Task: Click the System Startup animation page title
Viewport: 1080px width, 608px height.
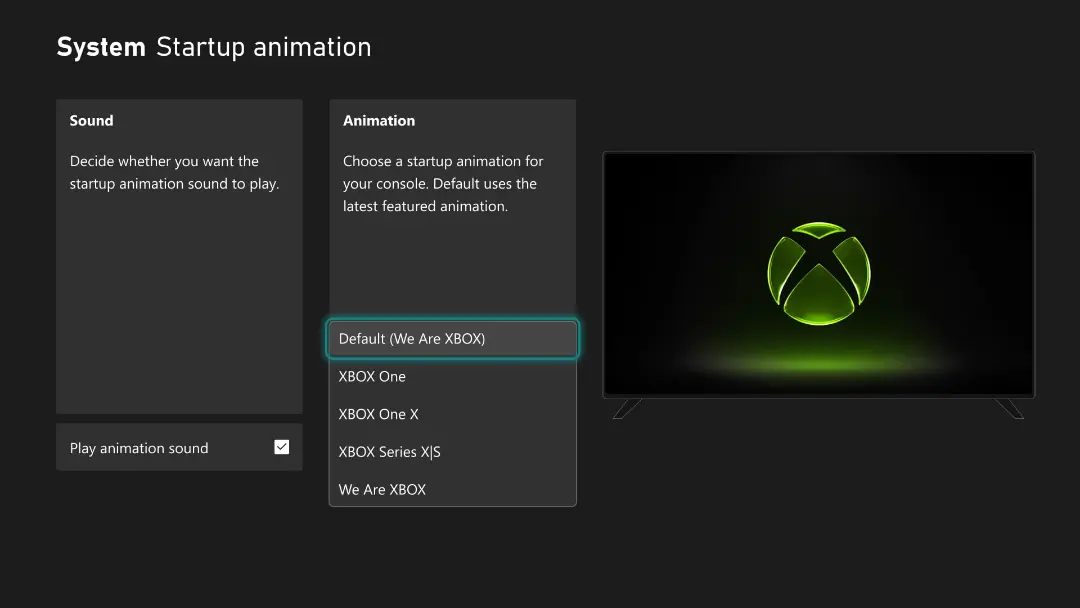Action: pyautogui.click(x=214, y=47)
